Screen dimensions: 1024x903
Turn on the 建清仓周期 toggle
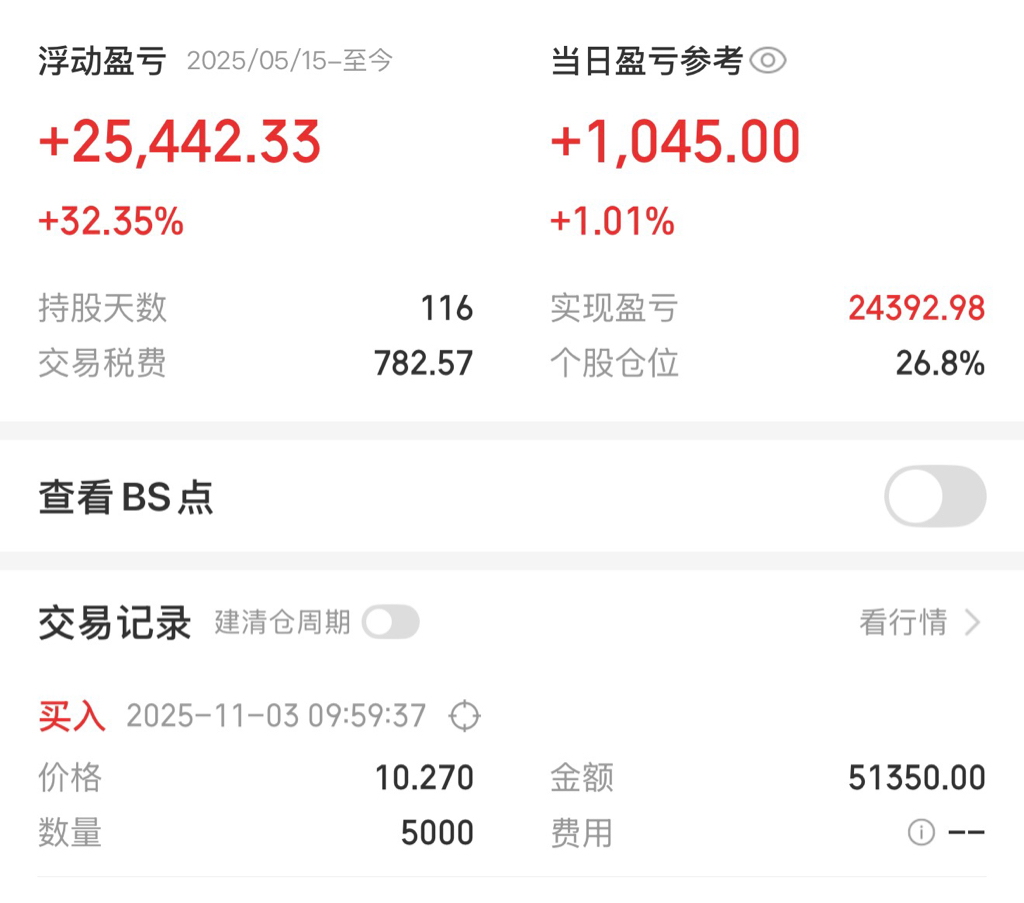[391, 622]
